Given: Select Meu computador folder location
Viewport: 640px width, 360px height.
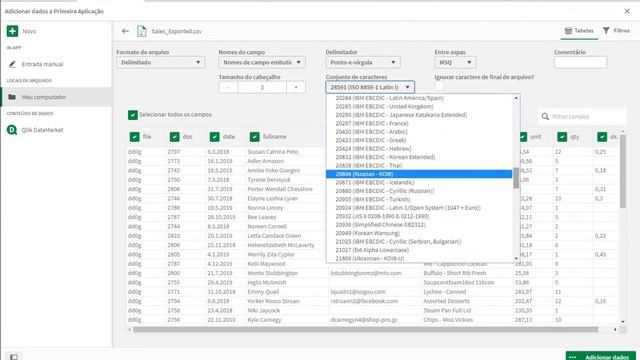Looking at the screenshot, I should click(56, 97).
